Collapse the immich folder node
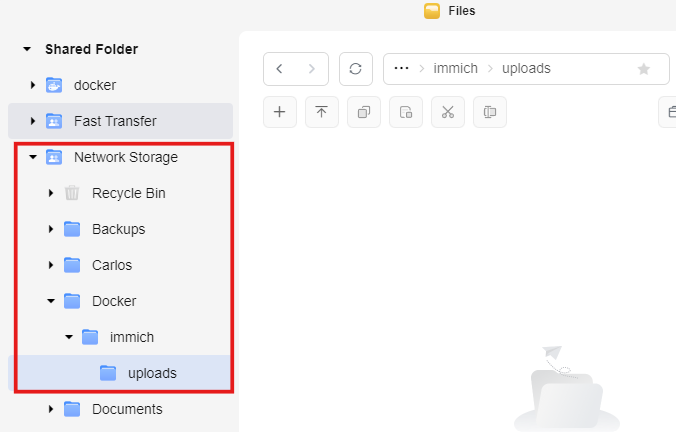676x432 pixels. tap(69, 337)
